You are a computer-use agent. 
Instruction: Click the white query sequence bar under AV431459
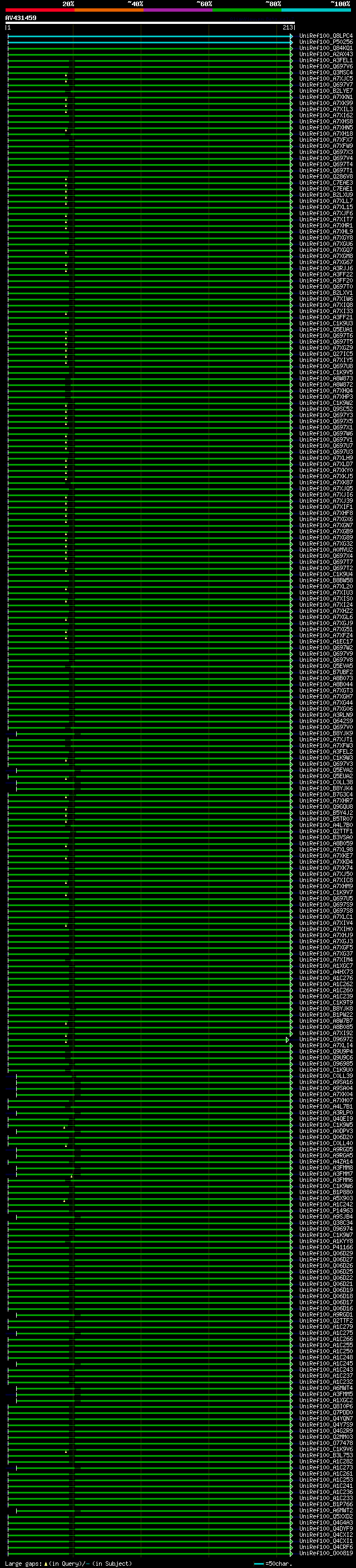pos(150,23)
